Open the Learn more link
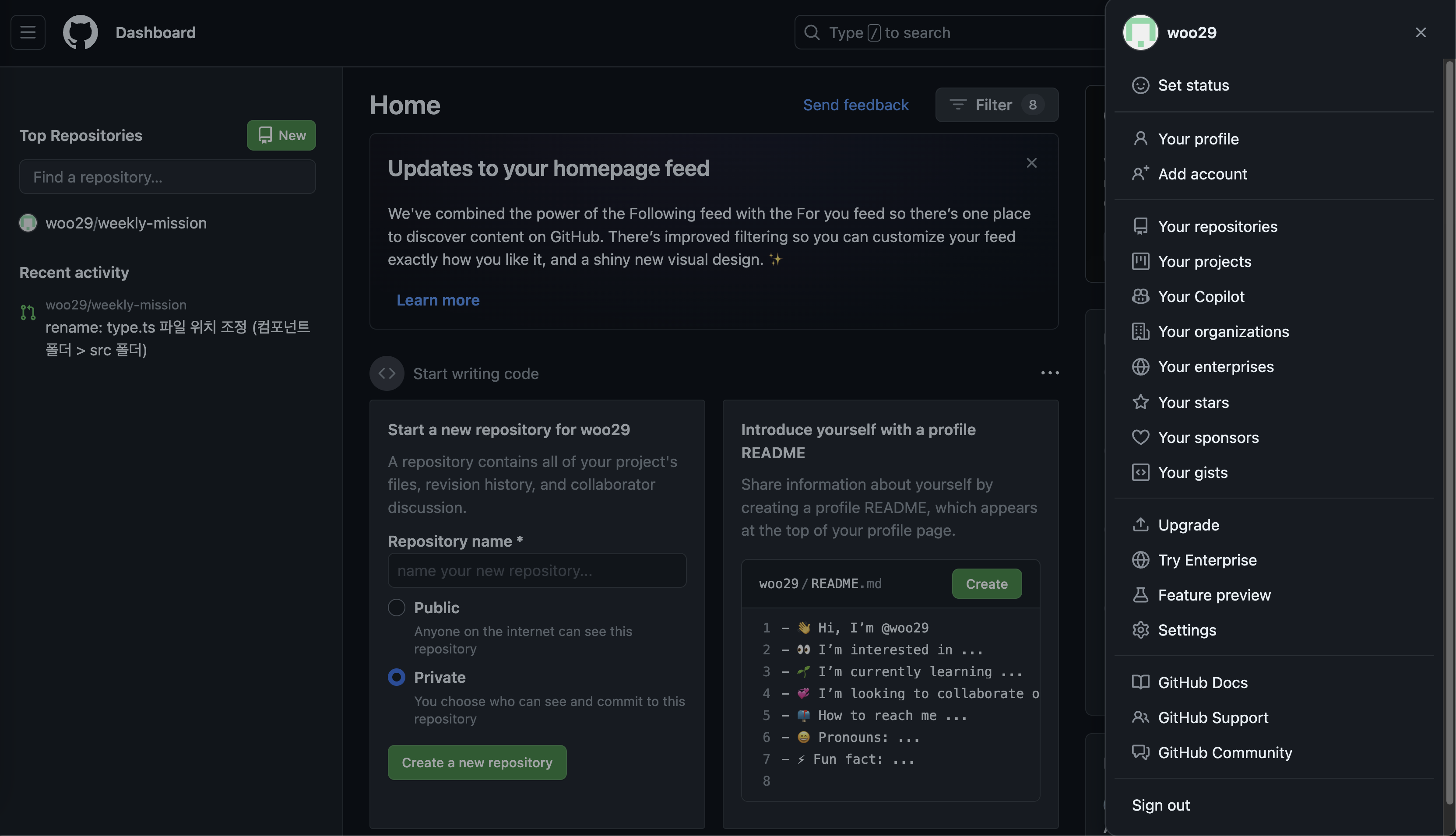 pos(437,300)
